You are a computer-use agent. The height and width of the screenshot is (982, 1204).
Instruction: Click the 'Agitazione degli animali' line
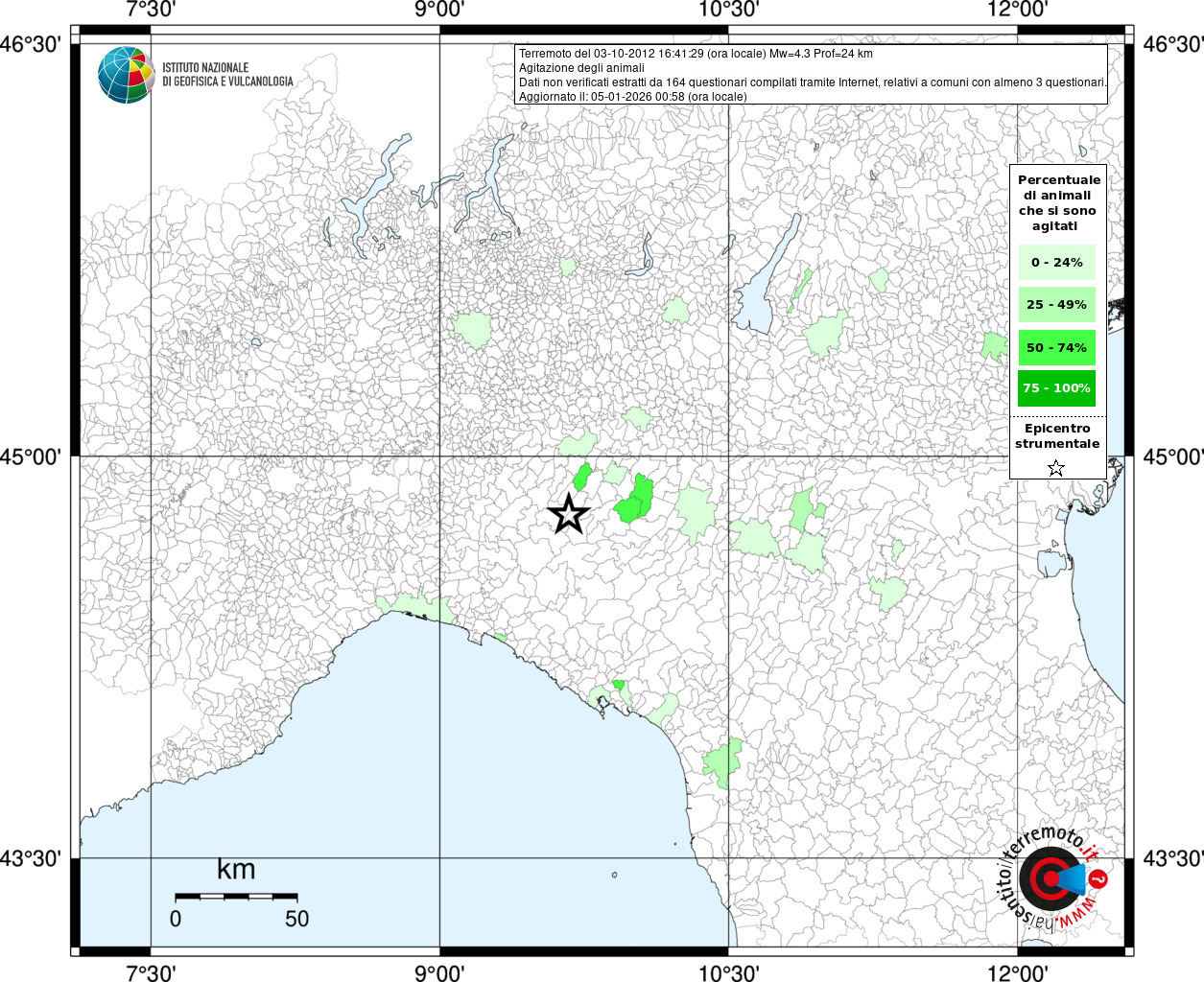[581, 68]
